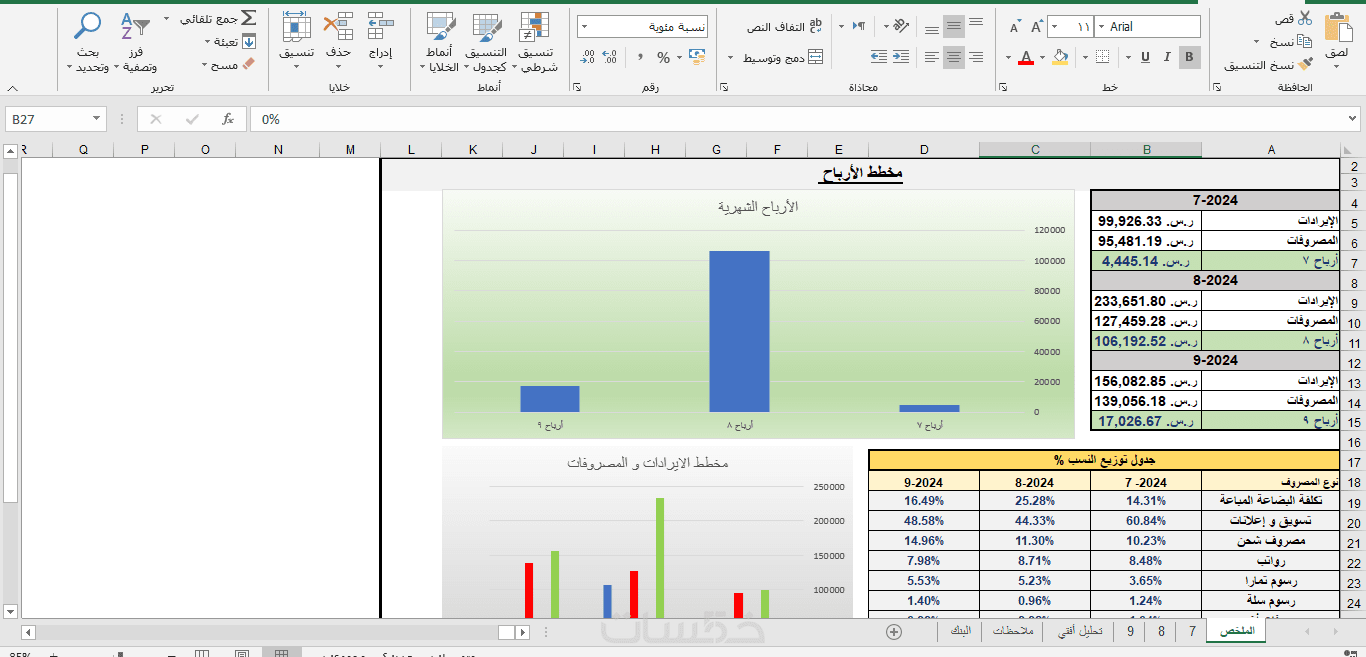Image resolution: width=1366 pixels, height=657 pixels.
Task: Click the comma style icon
Action: pyautogui.click(x=638, y=58)
